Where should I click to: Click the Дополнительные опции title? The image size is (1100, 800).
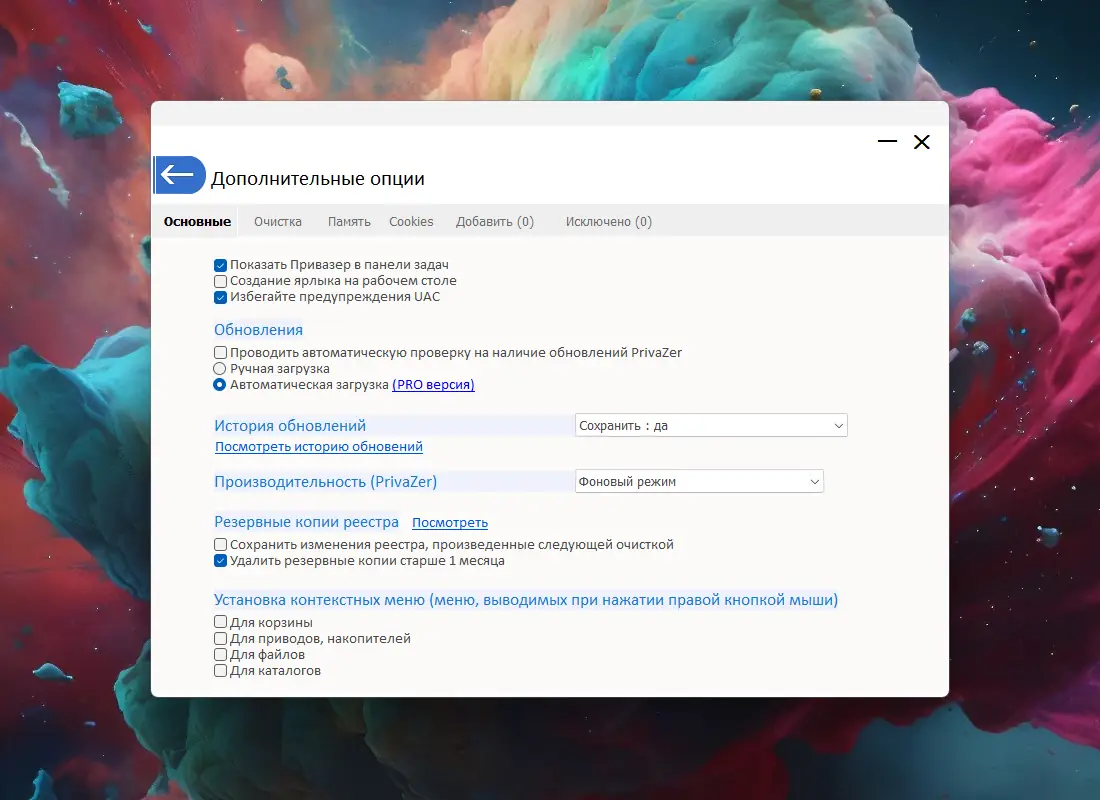[x=318, y=179]
